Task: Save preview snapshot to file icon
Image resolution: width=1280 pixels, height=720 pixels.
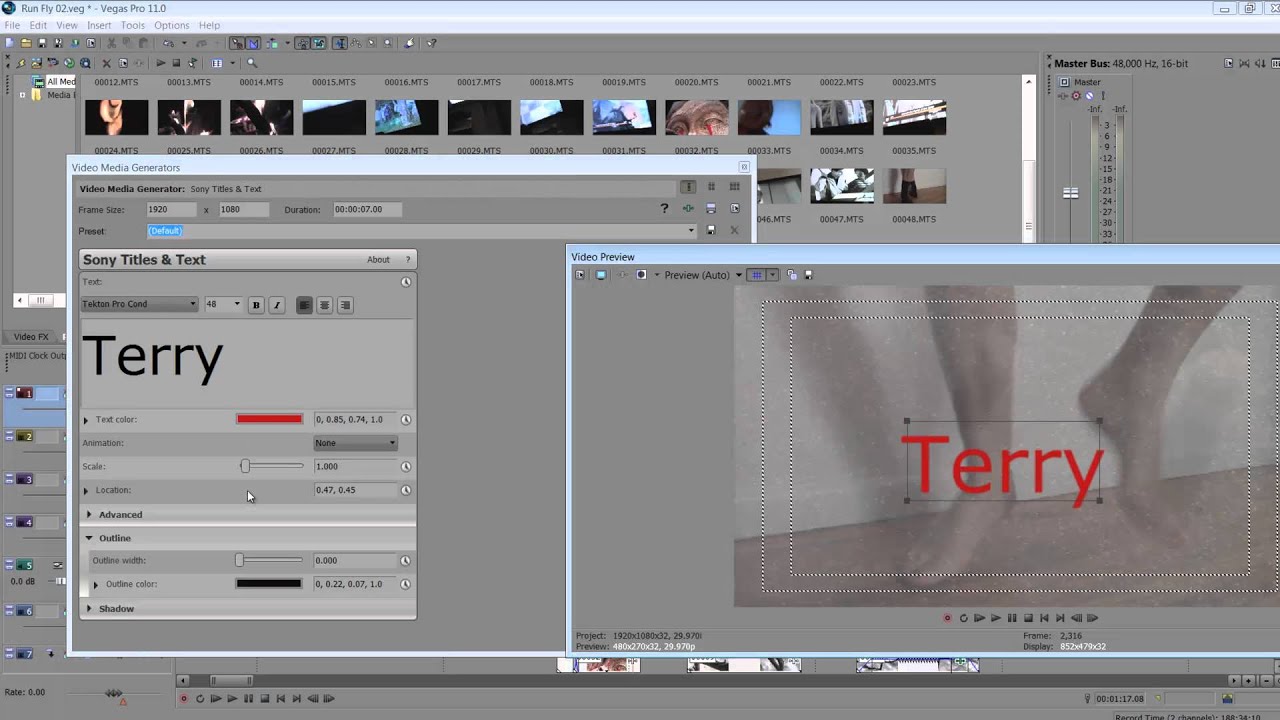Action: [808, 275]
